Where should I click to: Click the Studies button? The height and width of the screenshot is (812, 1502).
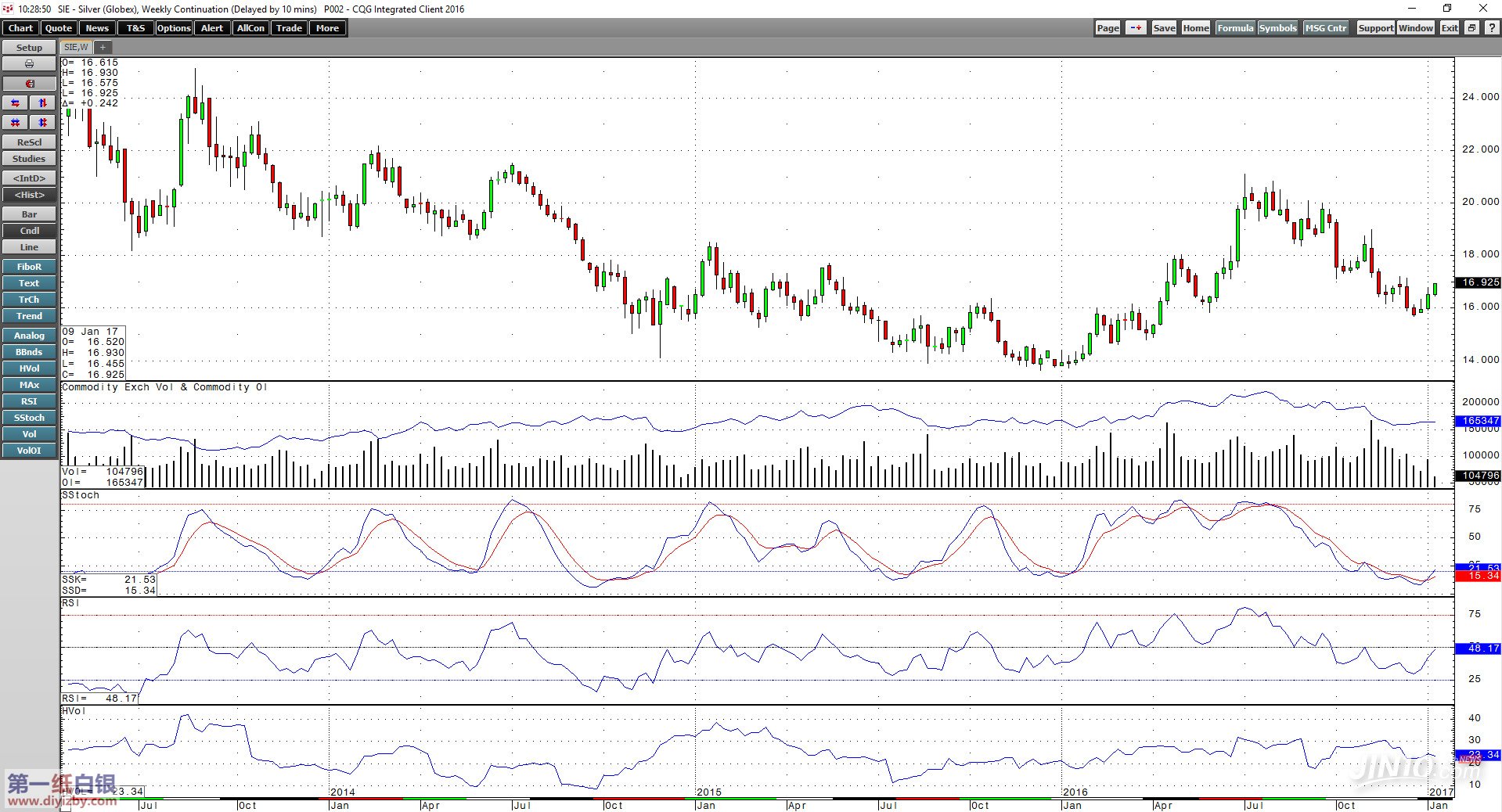29,159
